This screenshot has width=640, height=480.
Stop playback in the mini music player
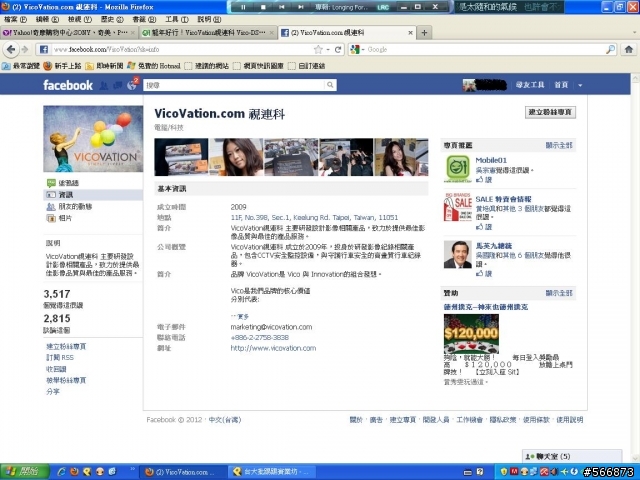pos(263,7)
